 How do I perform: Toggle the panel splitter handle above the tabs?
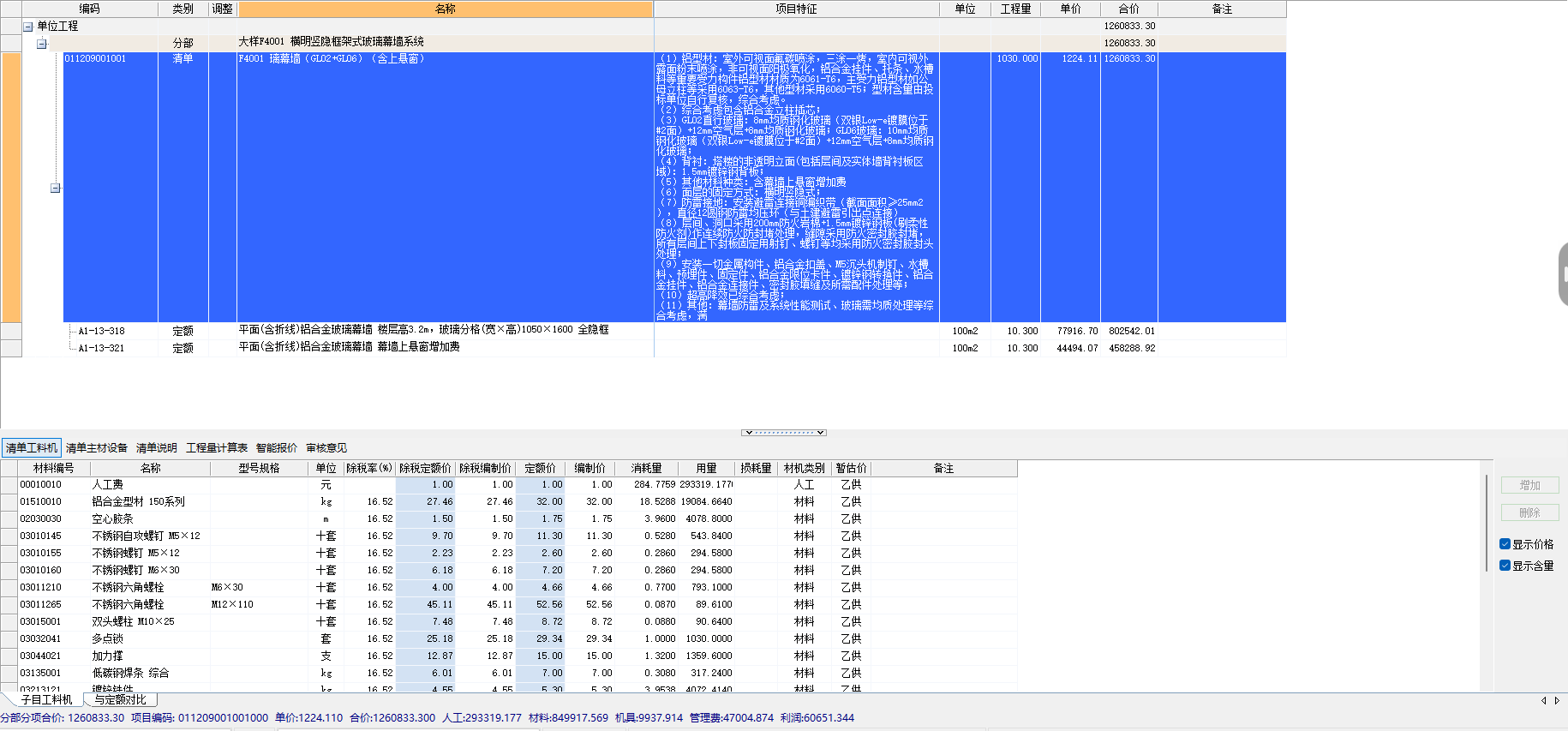coord(784,432)
